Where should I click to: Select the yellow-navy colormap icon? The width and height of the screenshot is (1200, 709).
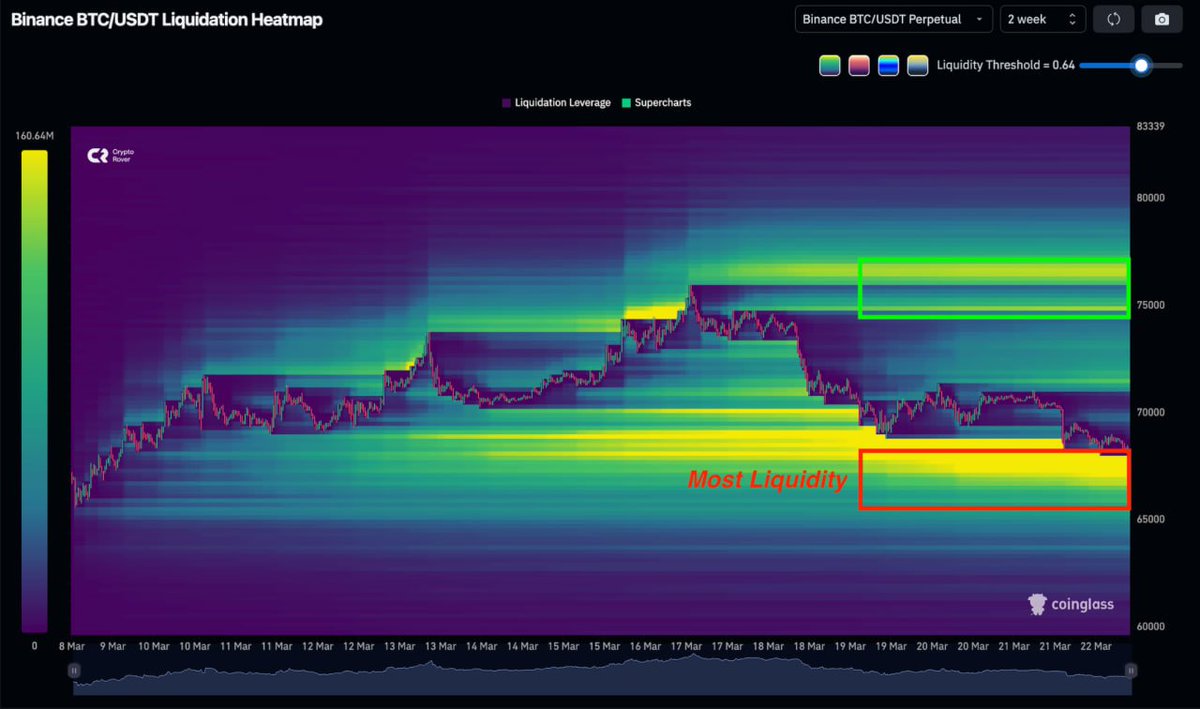tap(917, 64)
